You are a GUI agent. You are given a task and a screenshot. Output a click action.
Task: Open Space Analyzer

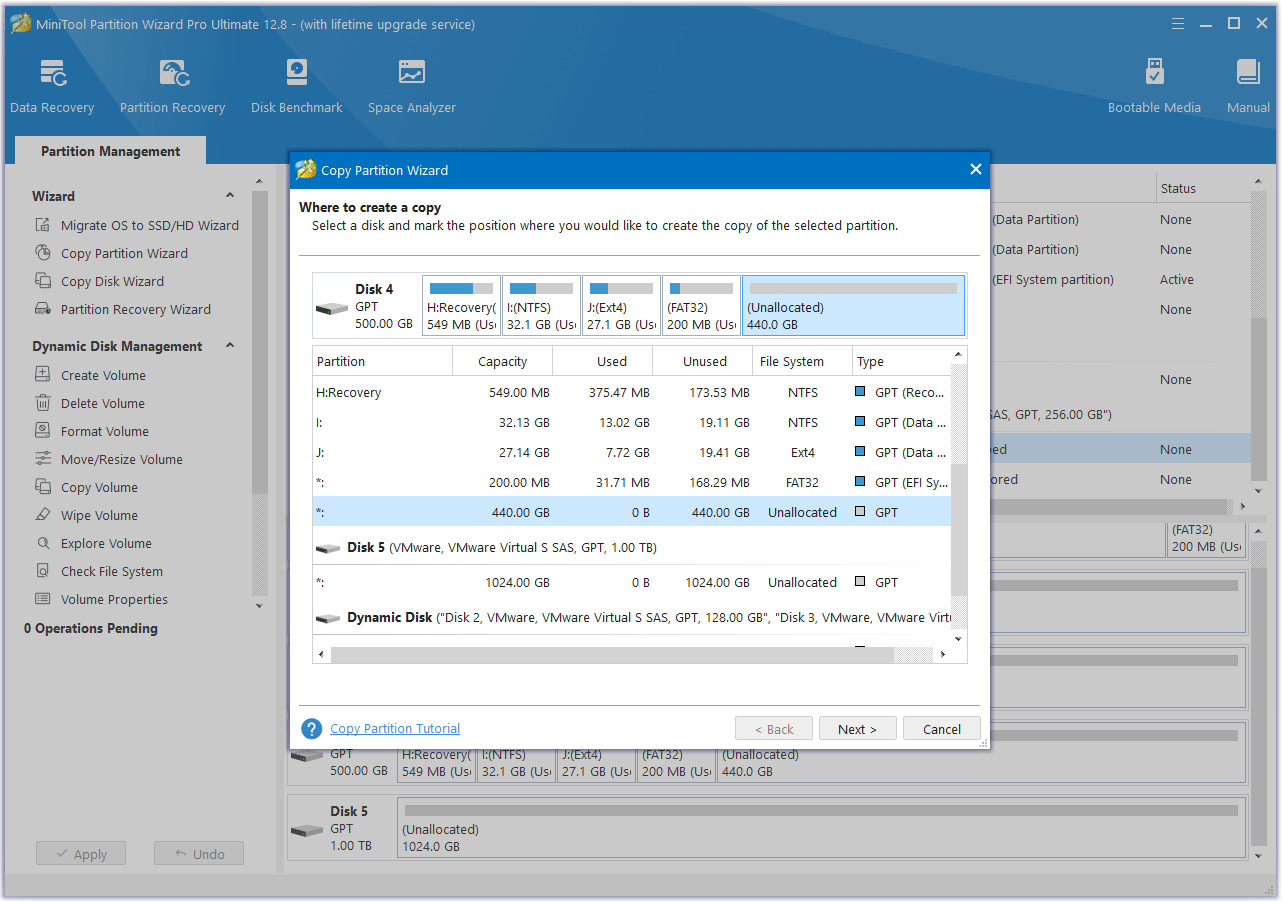[x=411, y=86]
